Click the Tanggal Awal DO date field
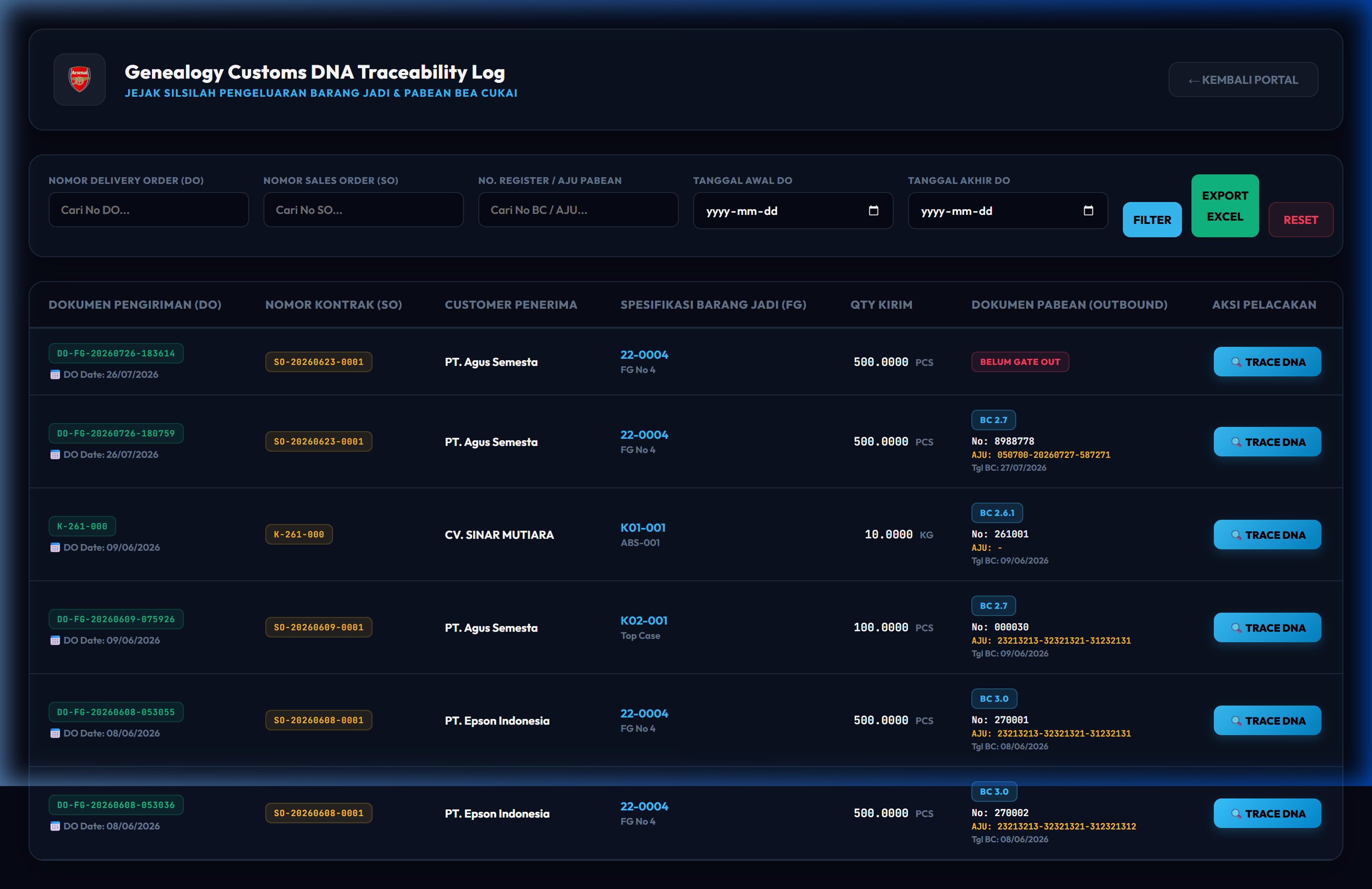Screen dimensions: 1372x889 tap(793, 211)
